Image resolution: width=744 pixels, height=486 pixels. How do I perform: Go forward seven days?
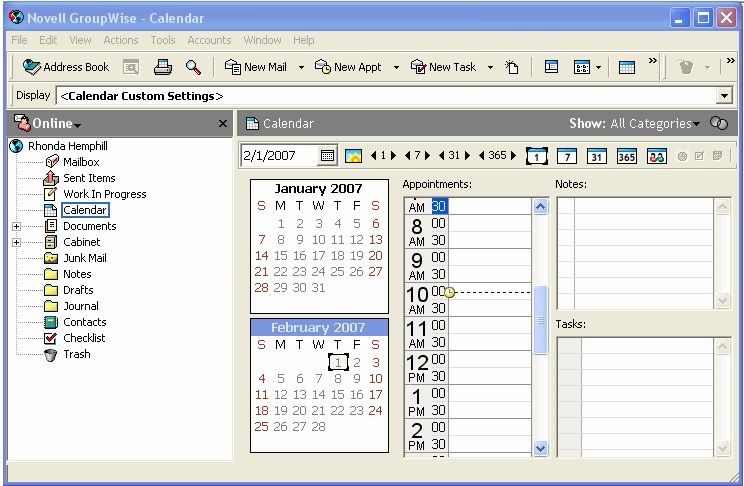427,155
